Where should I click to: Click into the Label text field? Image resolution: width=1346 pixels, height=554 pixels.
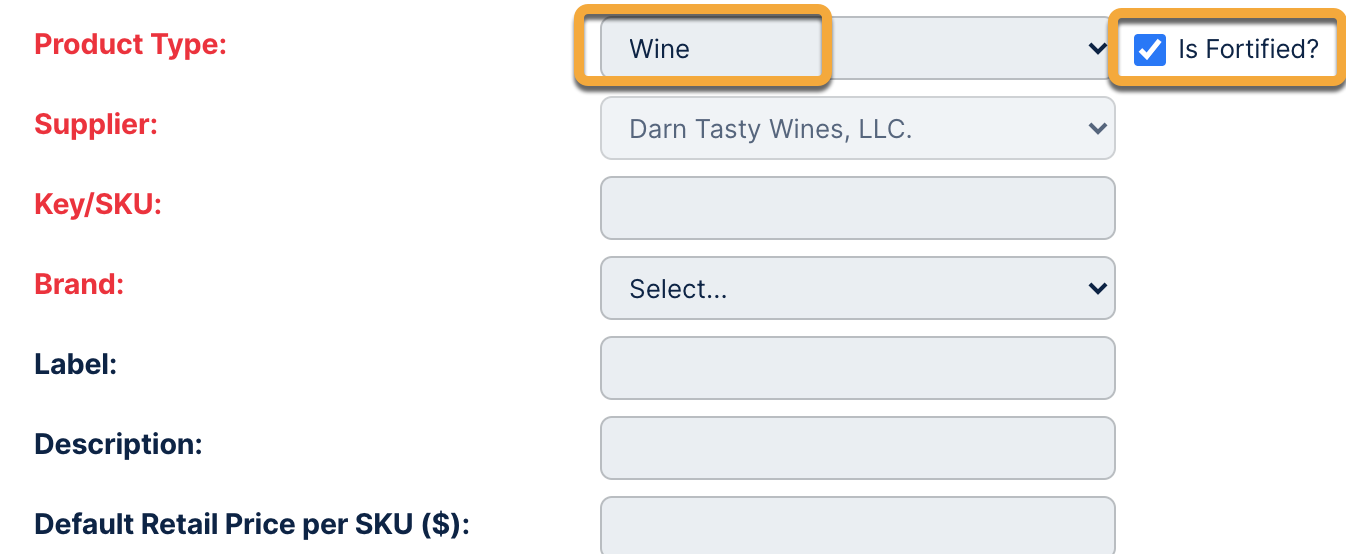click(857, 368)
